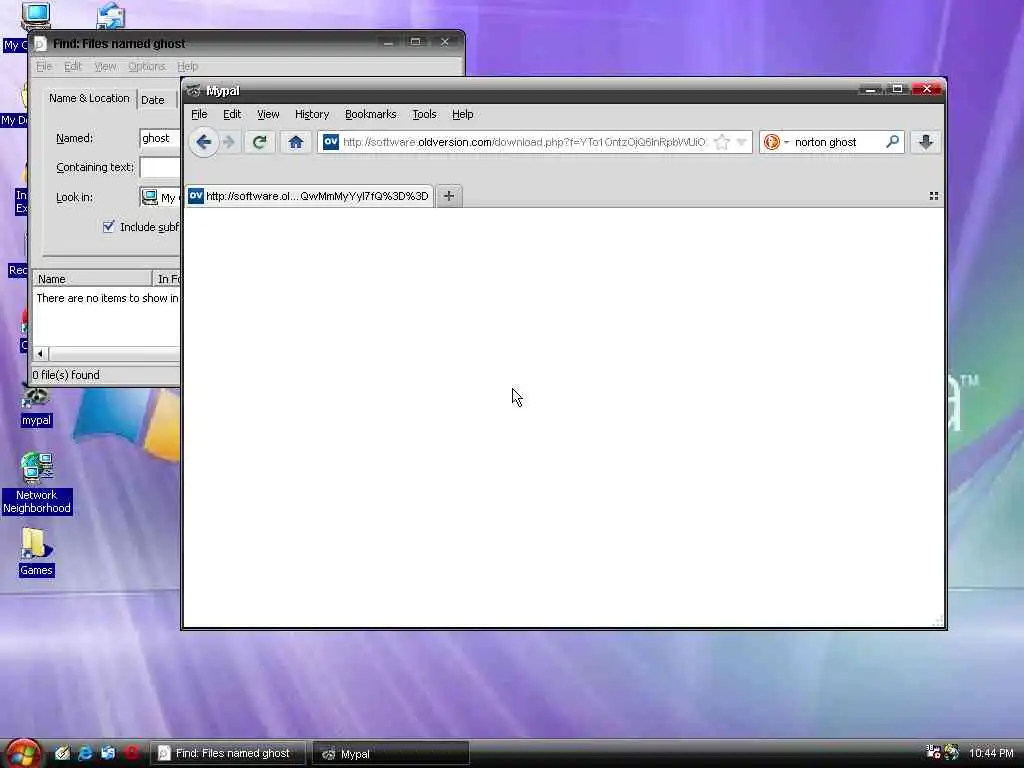This screenshot has width=1024, height=768.
Task: Click the forward arrow in Mypal
Action: (x=229, y=142)
